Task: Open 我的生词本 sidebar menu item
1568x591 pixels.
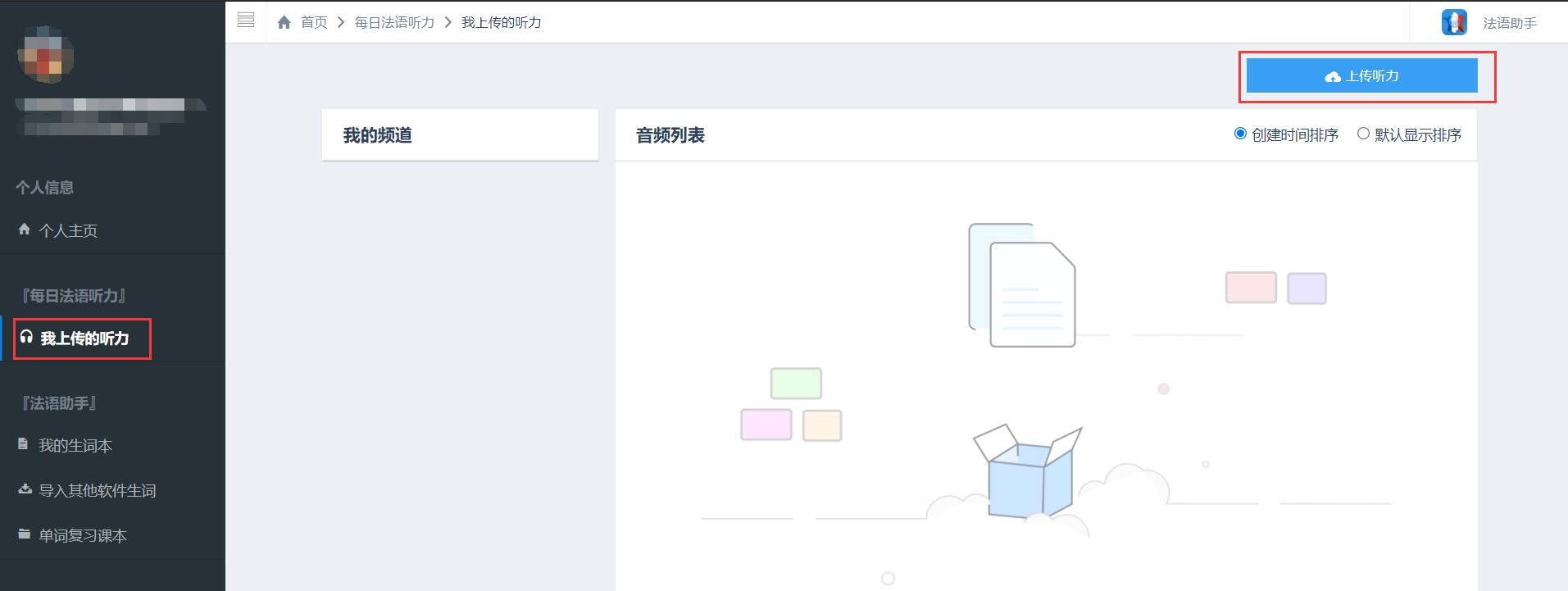Action: pyautogui.click(x=75, y=446)
